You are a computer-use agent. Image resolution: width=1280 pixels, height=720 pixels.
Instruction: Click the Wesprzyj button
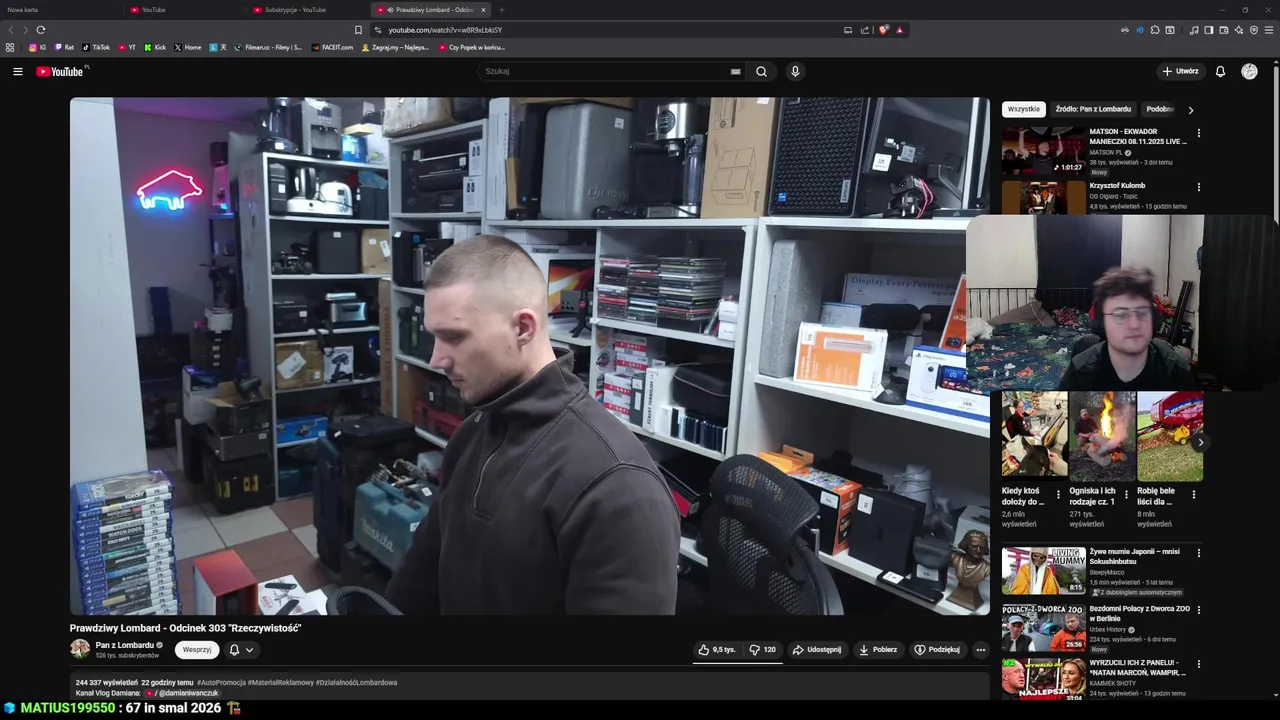pyautogui.click(x=197, y=650)
